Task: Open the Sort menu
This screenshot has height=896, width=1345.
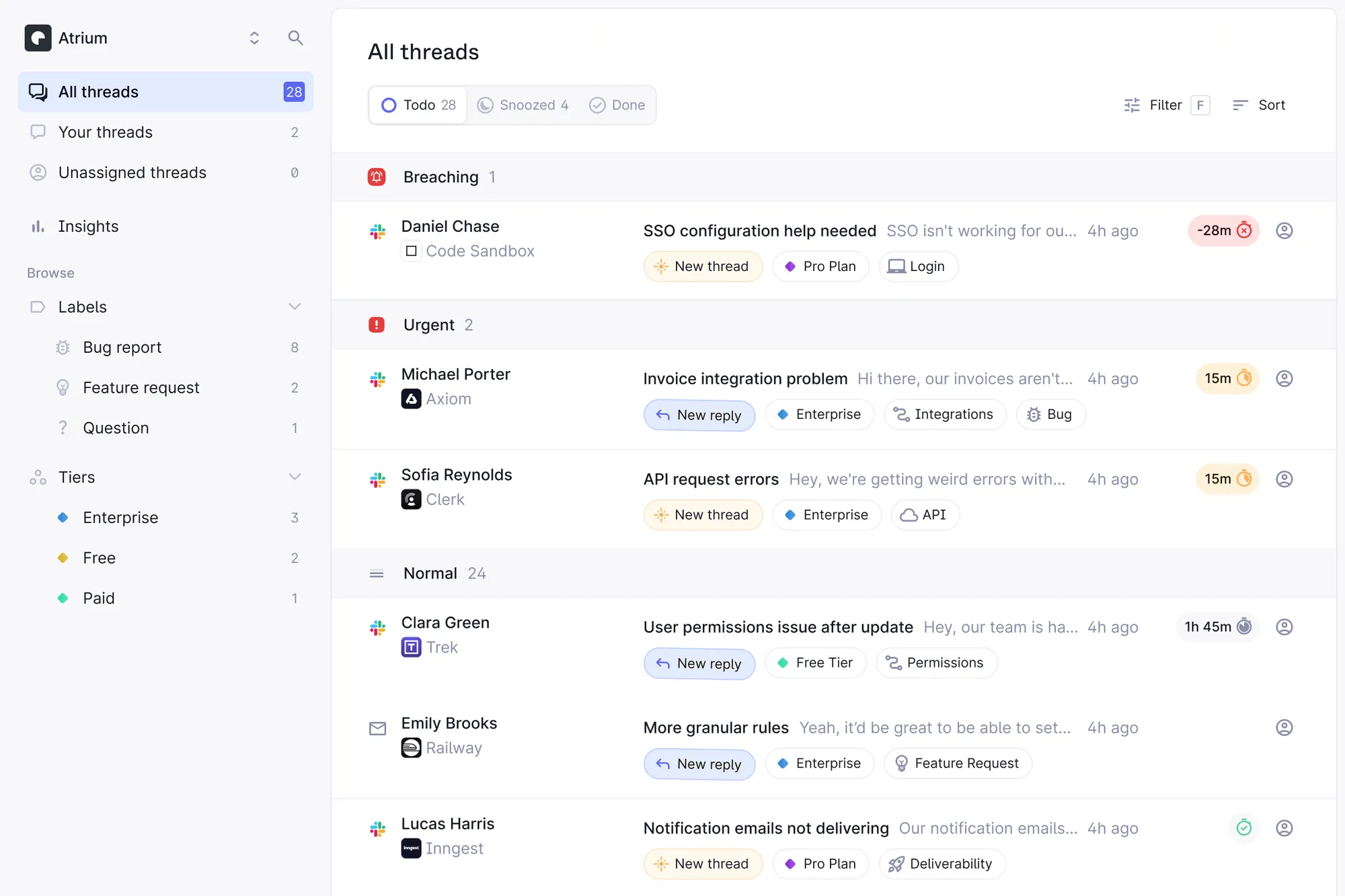Action: pyautogui.click(x=1258, y=105)
